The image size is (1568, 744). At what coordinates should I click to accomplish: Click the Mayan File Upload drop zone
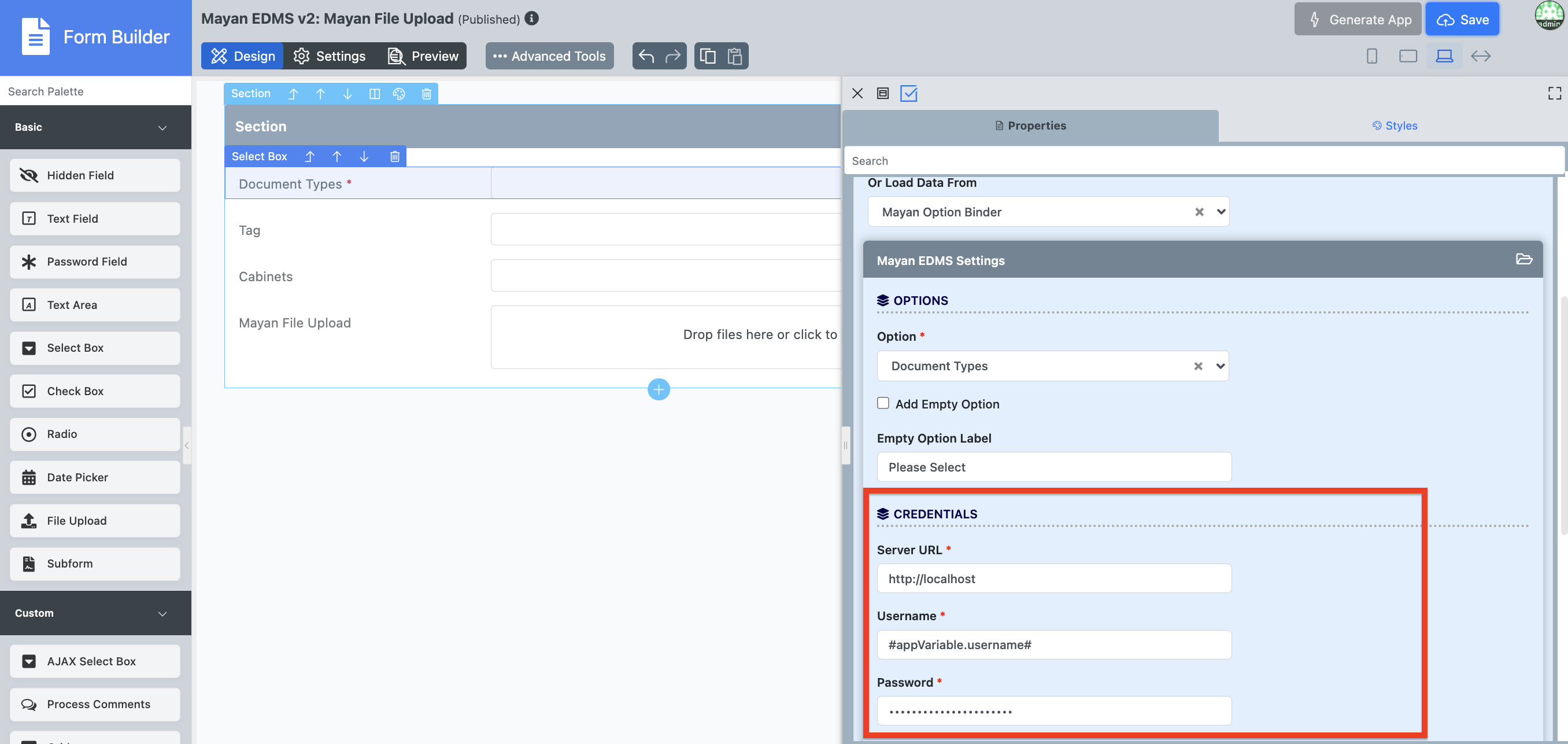pyautogui.click(x=665, y=337)
